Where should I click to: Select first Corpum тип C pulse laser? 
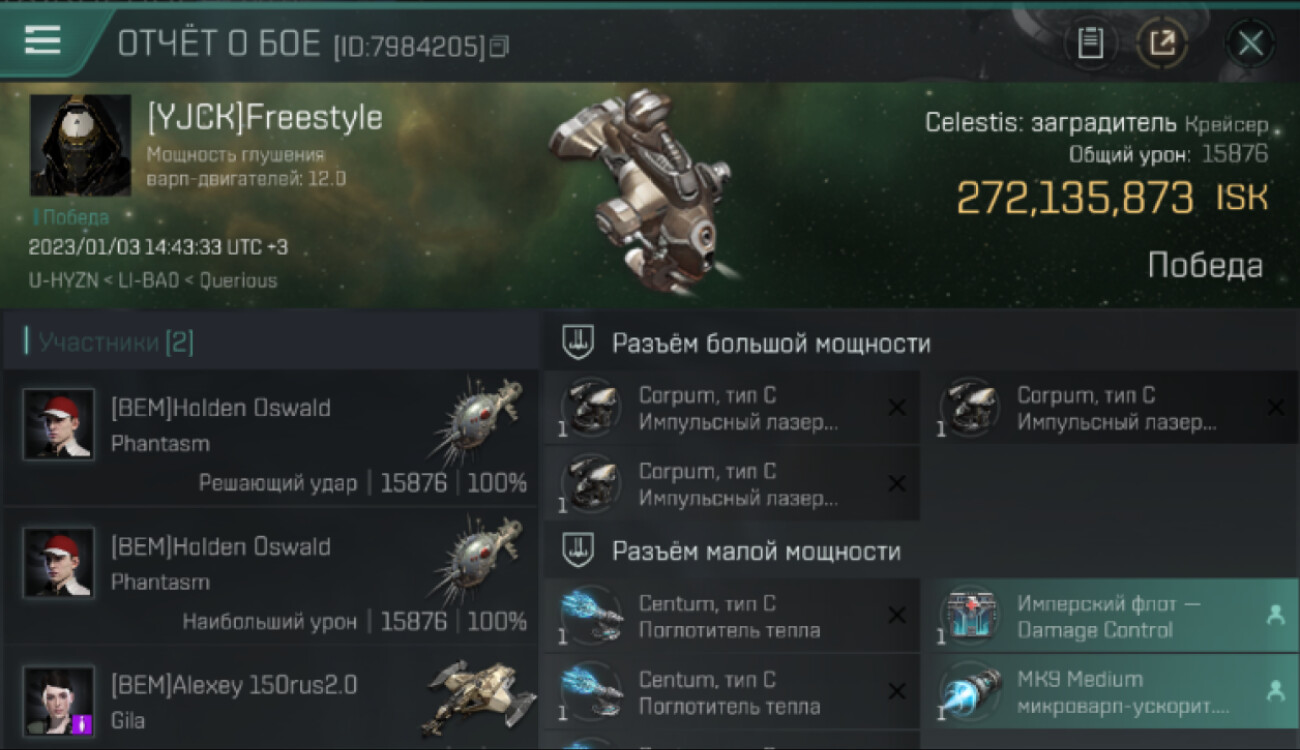pyautogui.click(x=732, y=408)
